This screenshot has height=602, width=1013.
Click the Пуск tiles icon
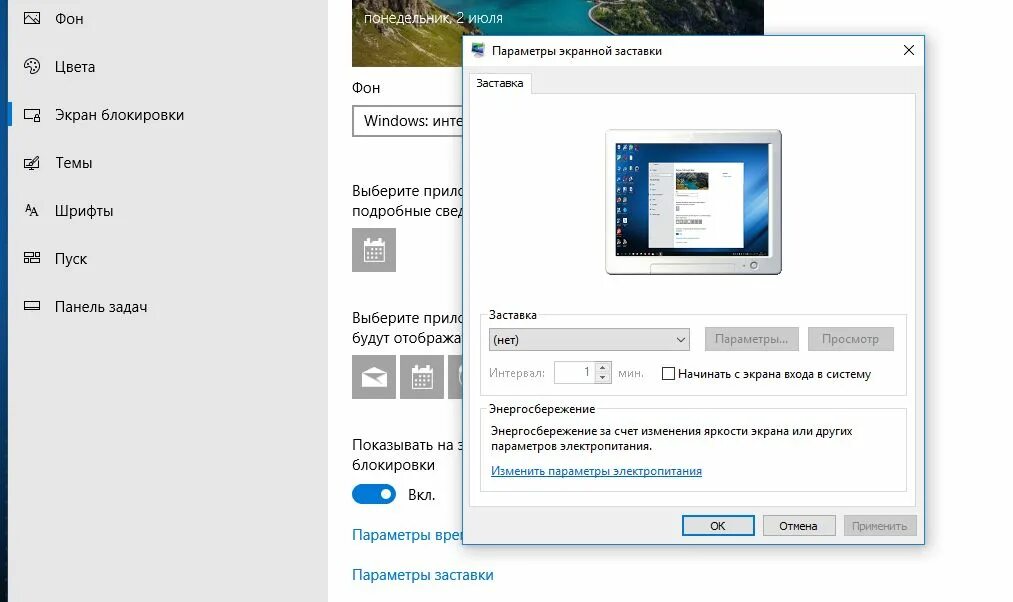[x=32, y=258]
